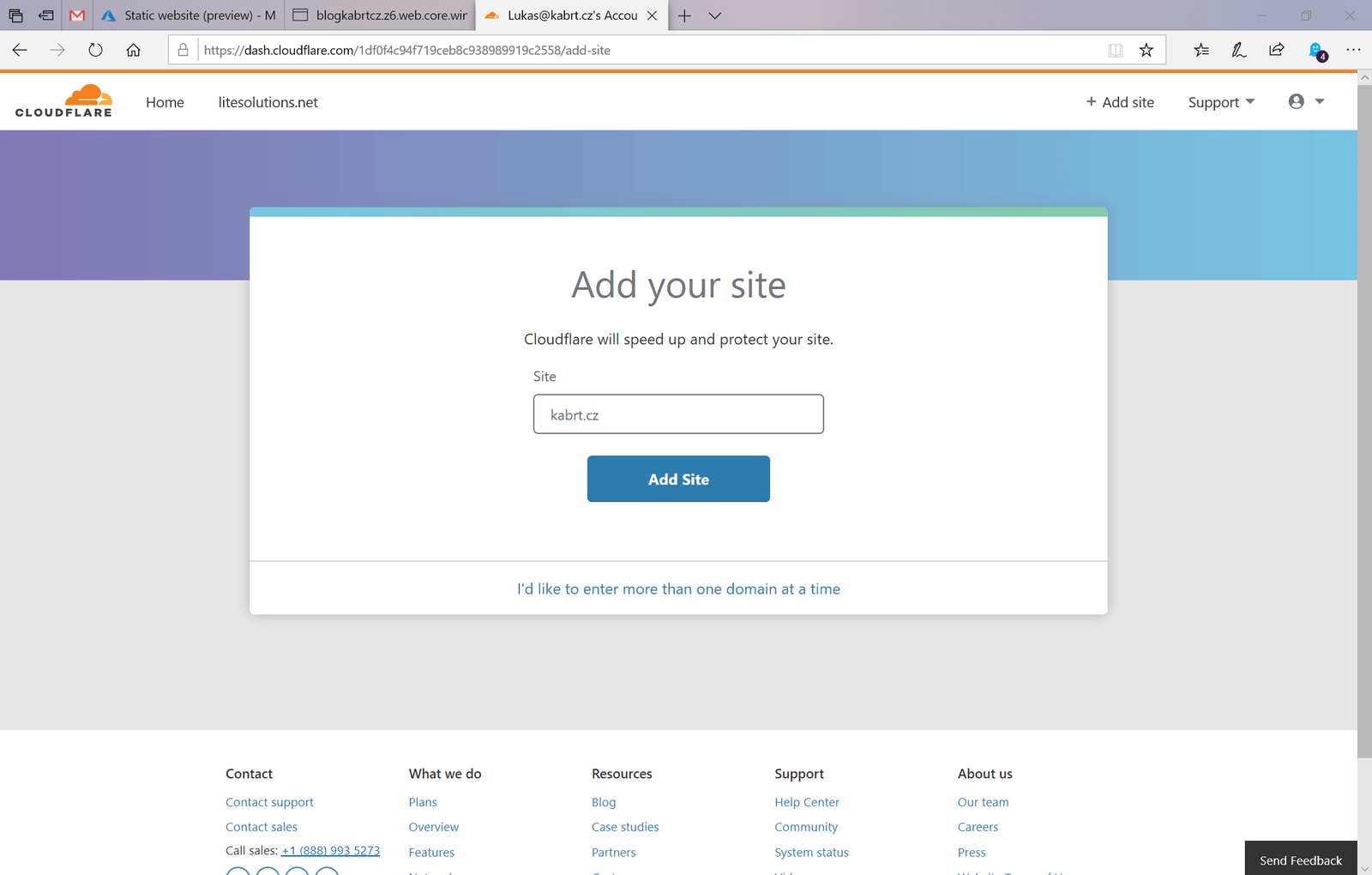This screenshot has height=875, width=1372.
Task: Click + Add site in header
Action: (x=1120, y=102)
